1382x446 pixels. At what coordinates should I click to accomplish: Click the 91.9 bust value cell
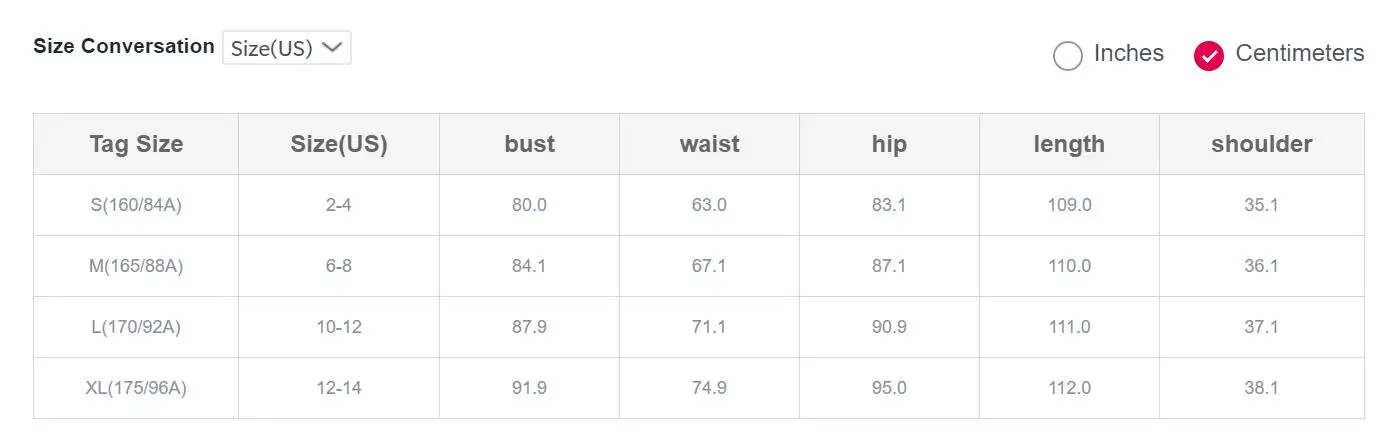(x=529, y=388)
